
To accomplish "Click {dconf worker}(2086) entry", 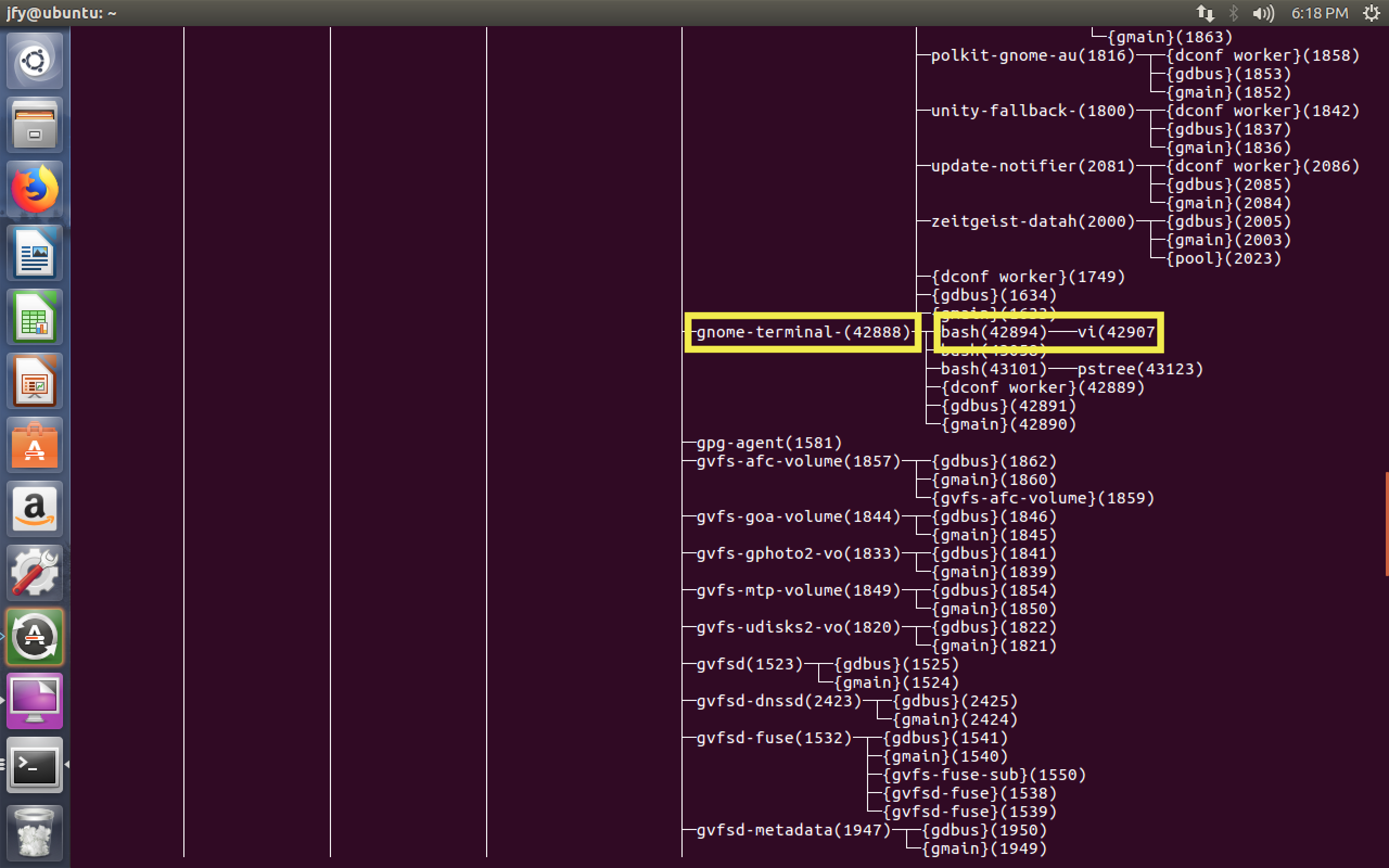I will pos(1262,166).
